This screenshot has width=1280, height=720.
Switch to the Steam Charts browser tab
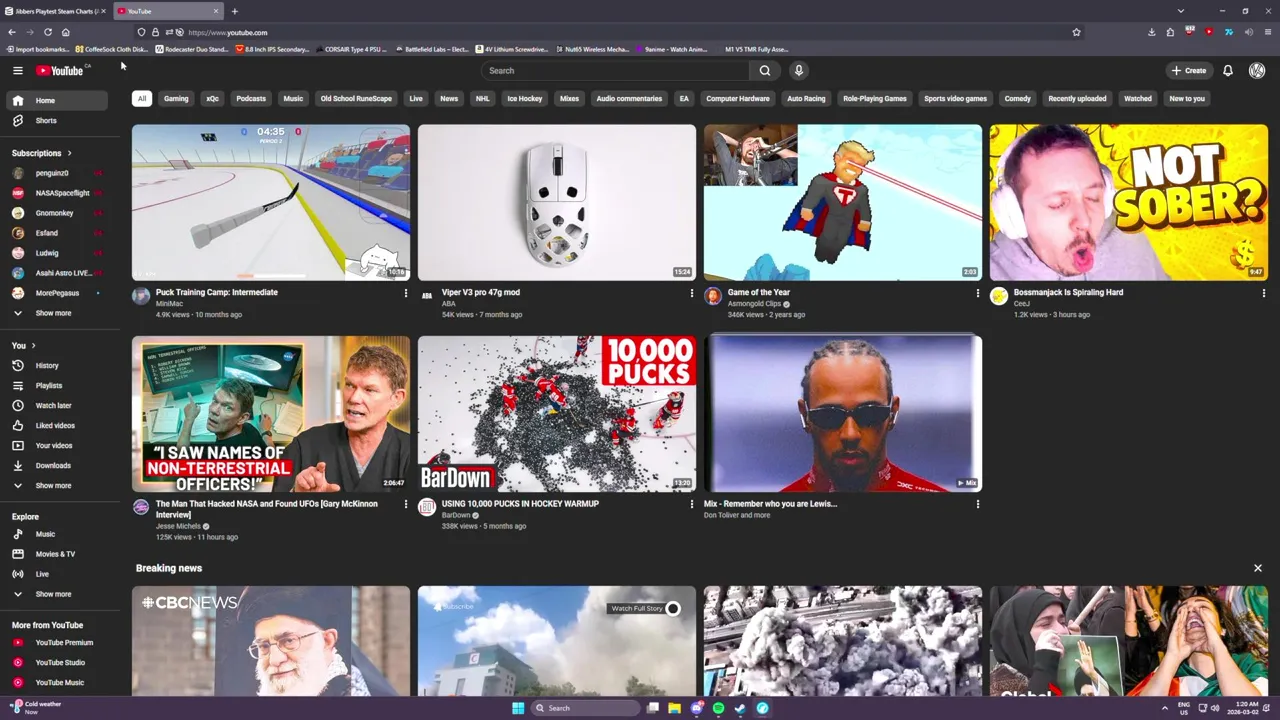pos(55,11)
